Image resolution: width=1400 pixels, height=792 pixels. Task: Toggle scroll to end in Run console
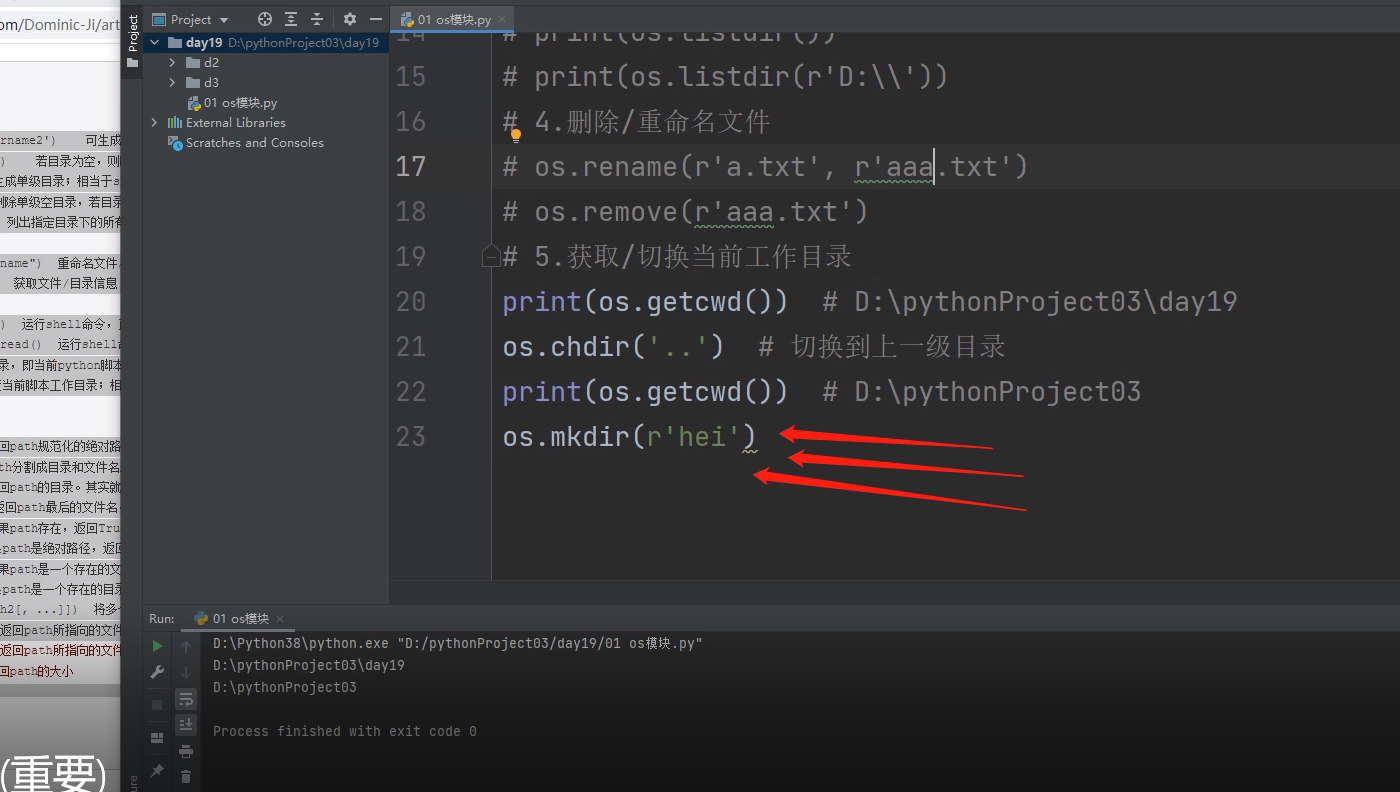coord(186,724)
